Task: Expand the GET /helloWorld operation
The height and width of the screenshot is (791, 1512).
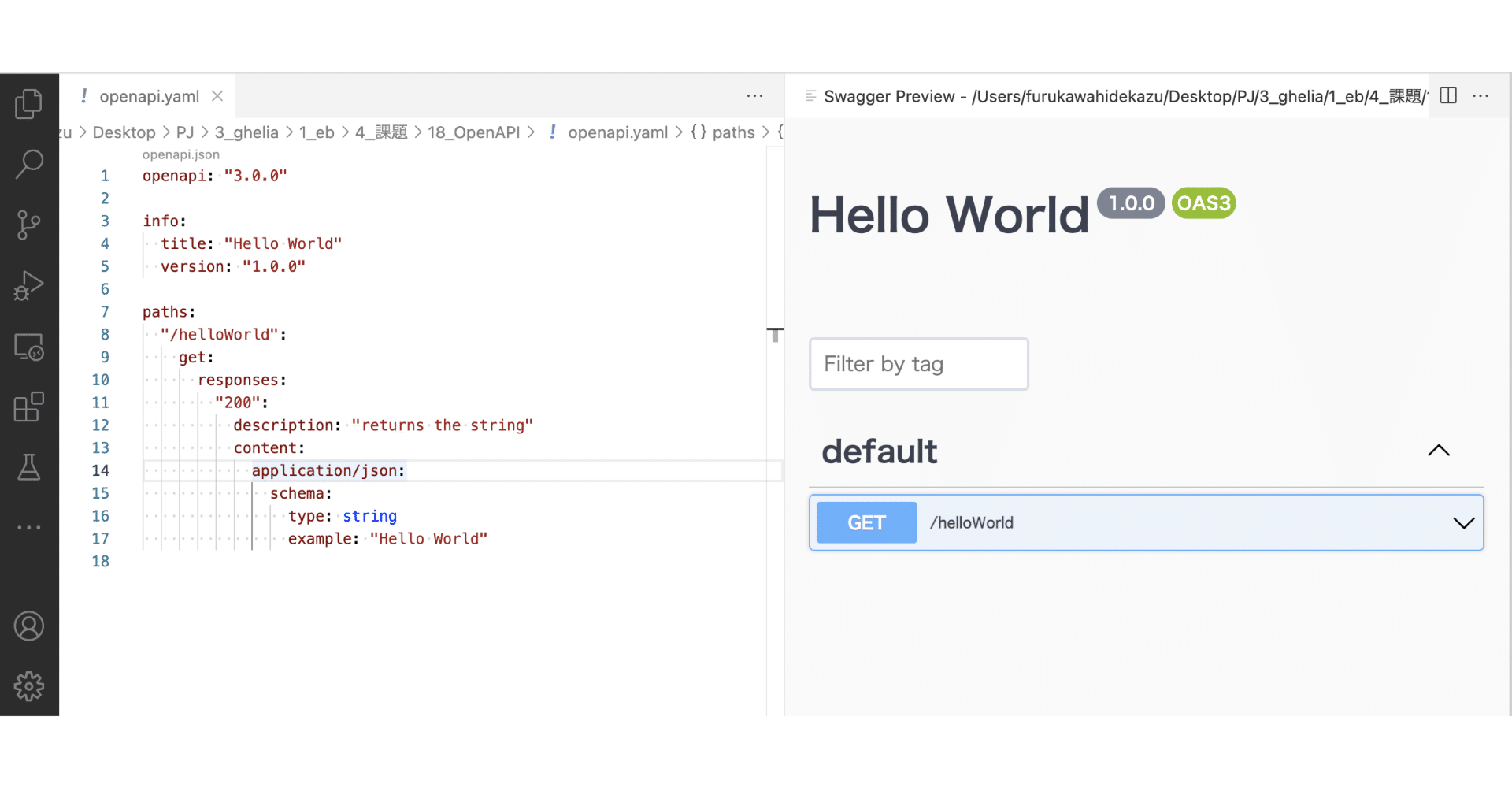Action: click(x=1464, y=522)
